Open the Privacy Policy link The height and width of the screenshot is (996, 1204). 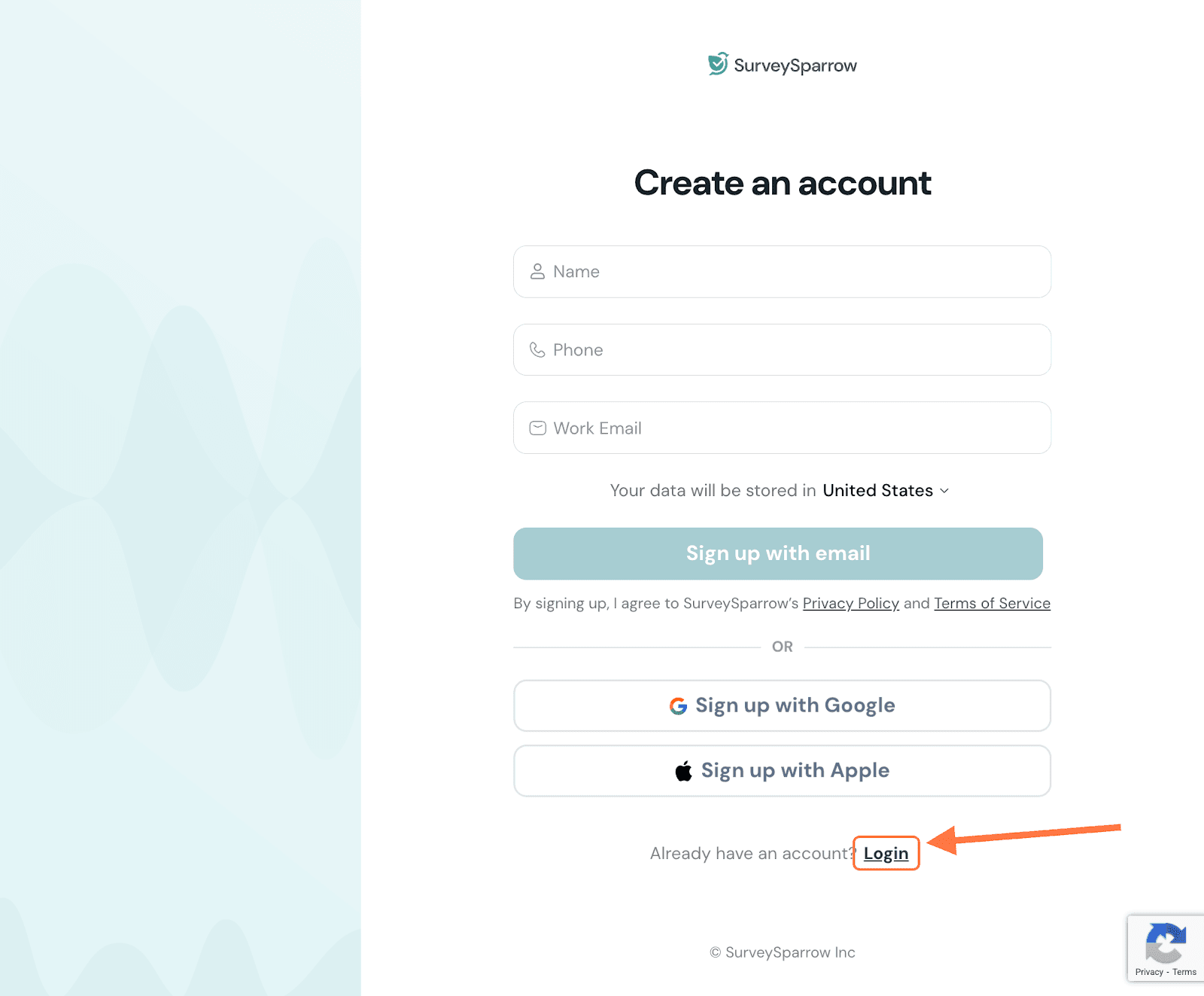850,604
